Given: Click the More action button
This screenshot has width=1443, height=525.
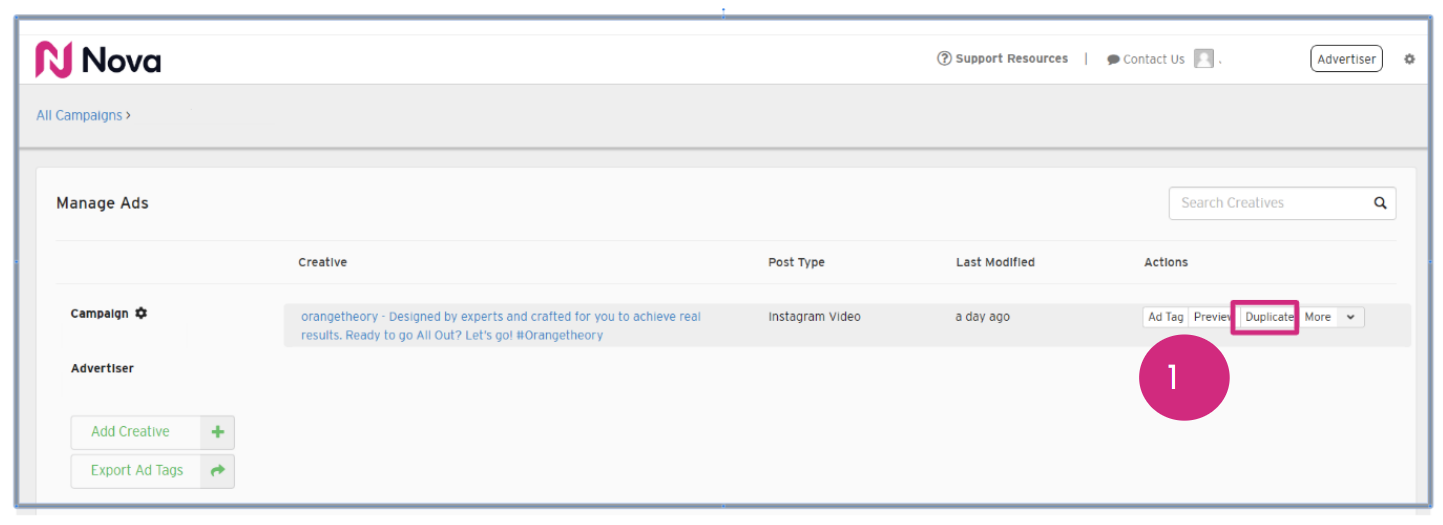Looking at the screenshot, I should tap(1317, 317).
